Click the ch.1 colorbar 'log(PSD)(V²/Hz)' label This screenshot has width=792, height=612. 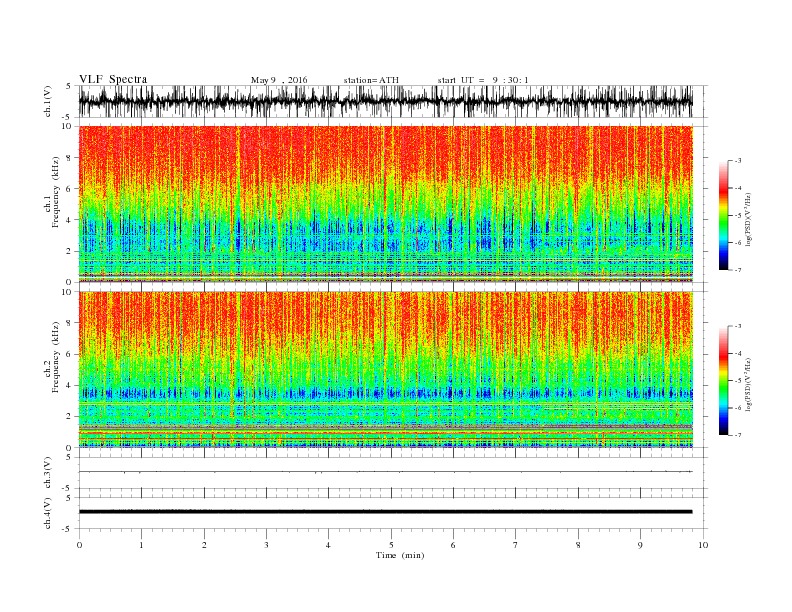(x=748, y=219)
